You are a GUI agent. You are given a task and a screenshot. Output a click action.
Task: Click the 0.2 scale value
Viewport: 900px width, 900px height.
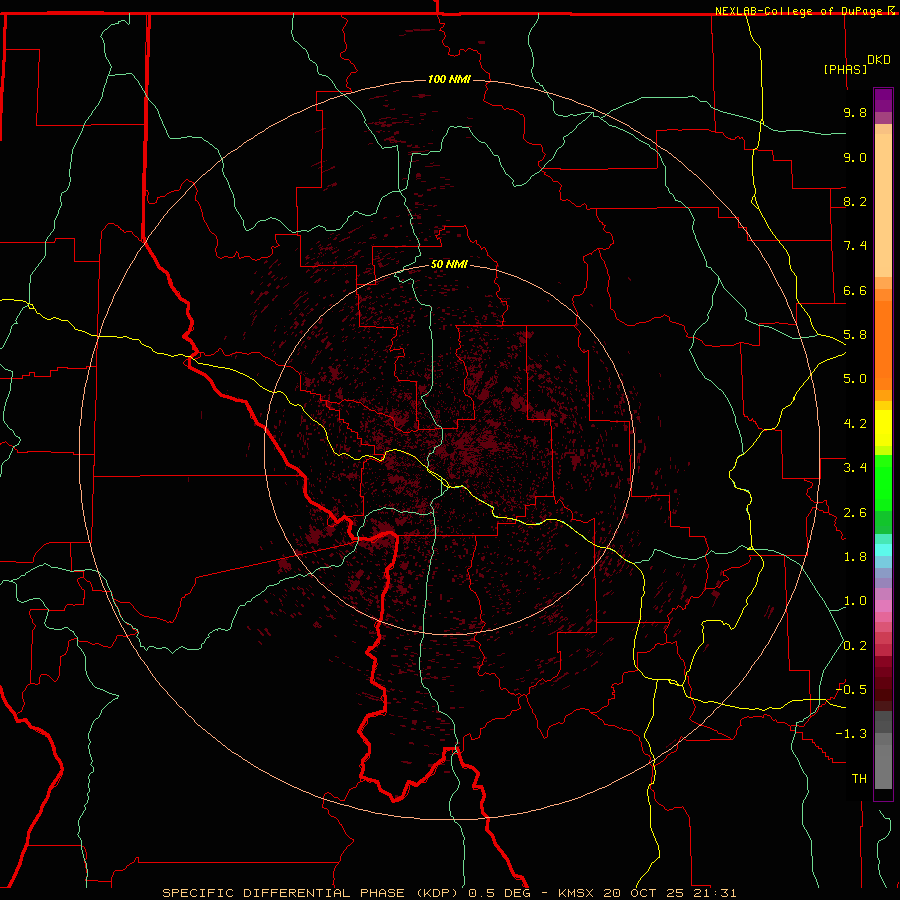855,646
